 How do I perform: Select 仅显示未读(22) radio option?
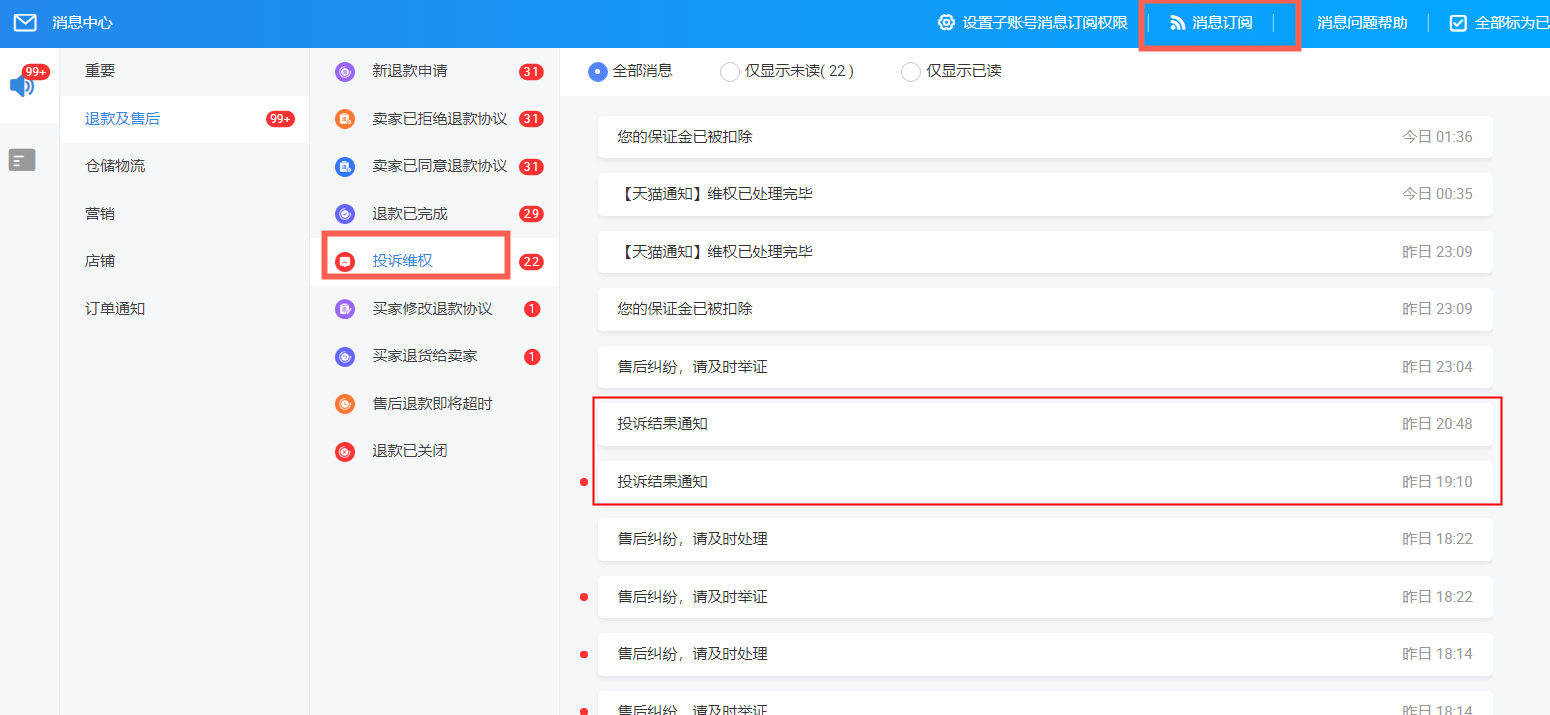730,72
